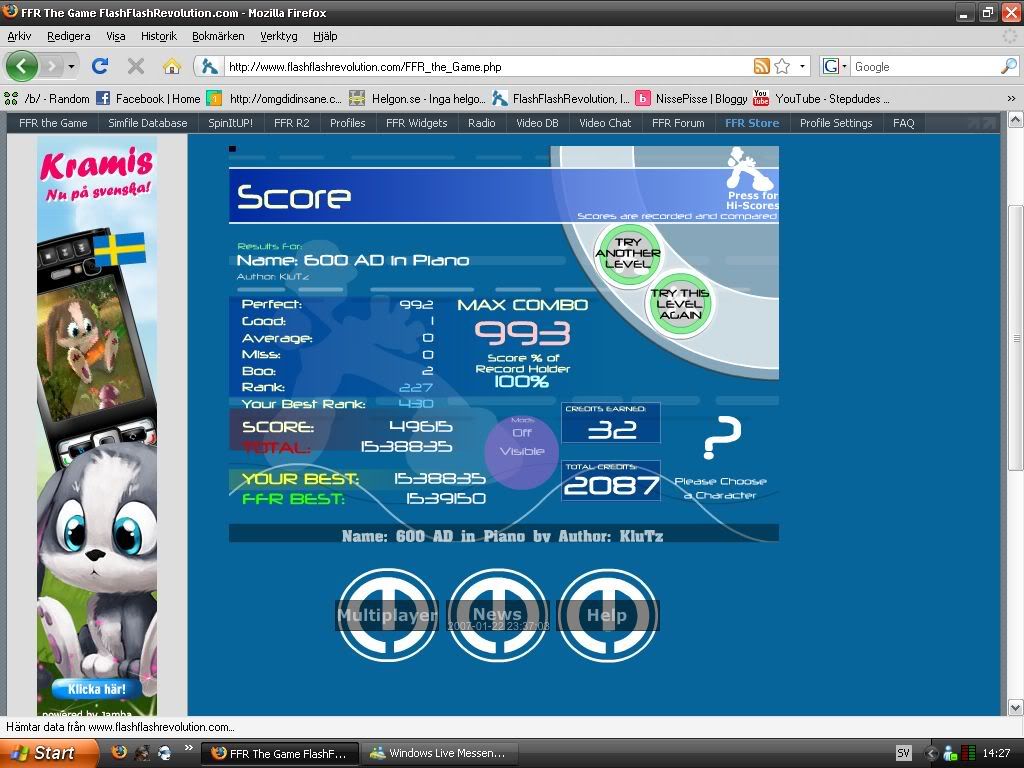Click Press for Hi-Scores icon
Image resolution: width=1024 pixels, height=768 pixels.
(750, 180)
